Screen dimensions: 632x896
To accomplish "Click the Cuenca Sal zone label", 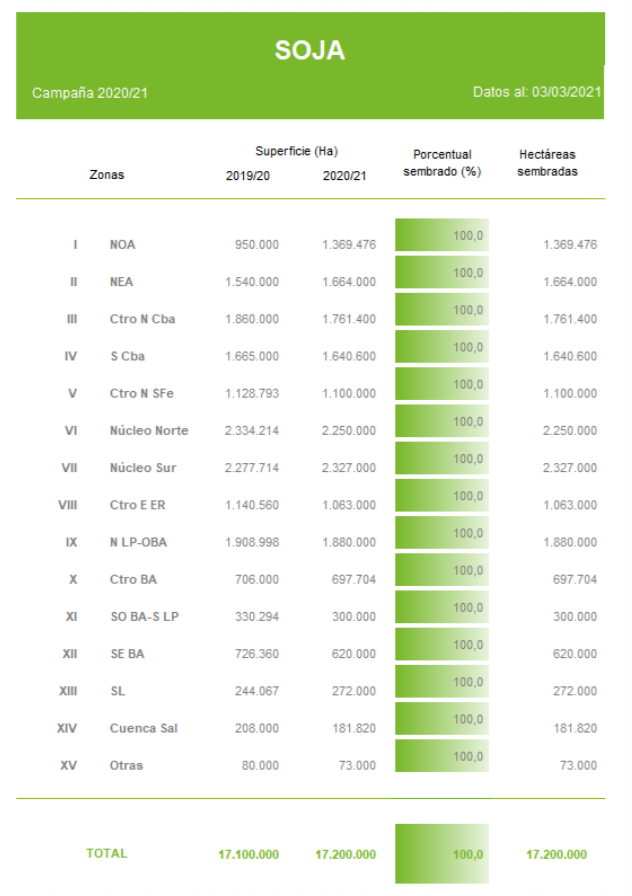I will [x=143, y=728].
